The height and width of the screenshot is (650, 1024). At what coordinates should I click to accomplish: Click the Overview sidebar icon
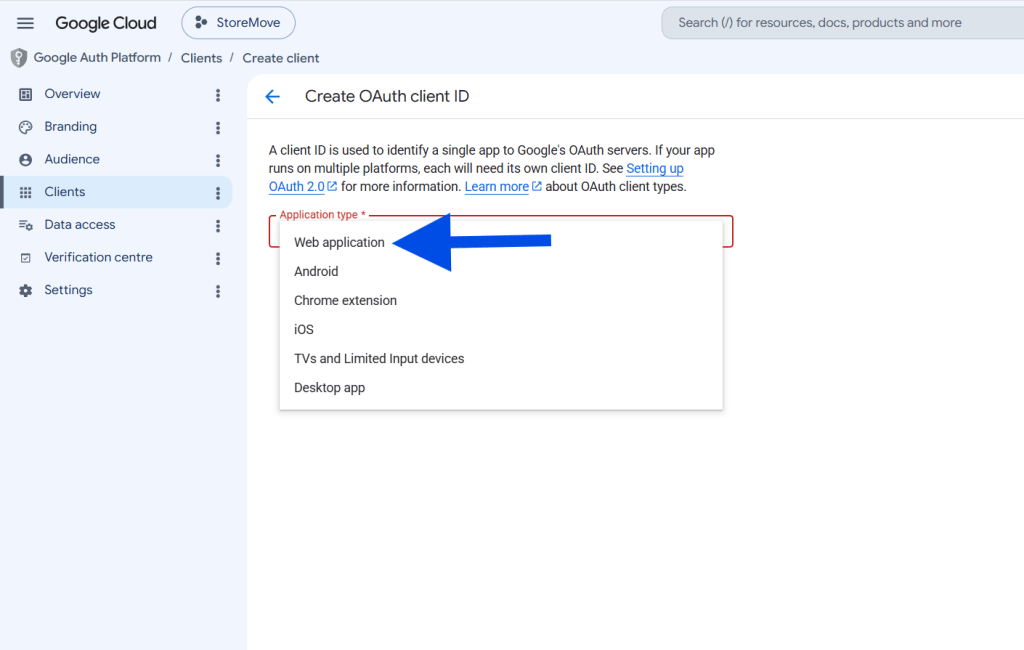pyautogui.click(x=25, y=94)
